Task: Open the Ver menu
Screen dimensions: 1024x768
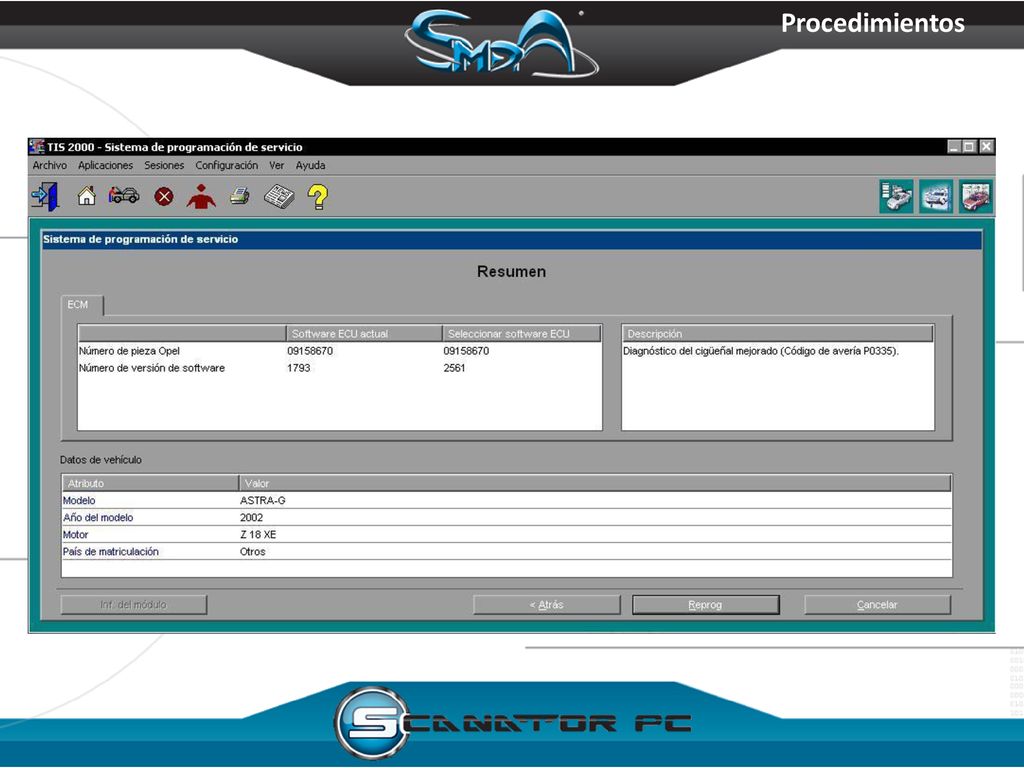Action: tap(276, 165)
